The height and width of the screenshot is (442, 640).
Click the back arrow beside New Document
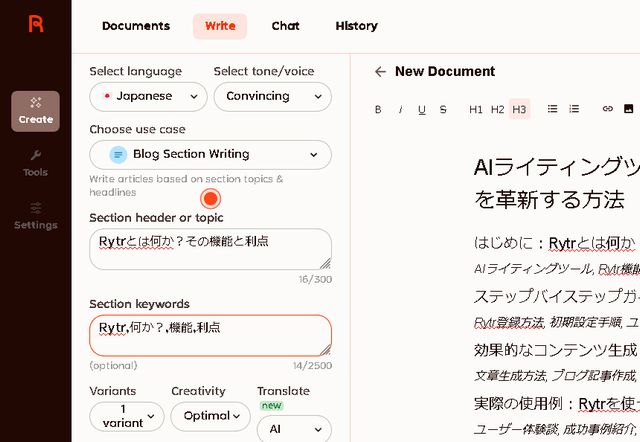pos(380,72)
